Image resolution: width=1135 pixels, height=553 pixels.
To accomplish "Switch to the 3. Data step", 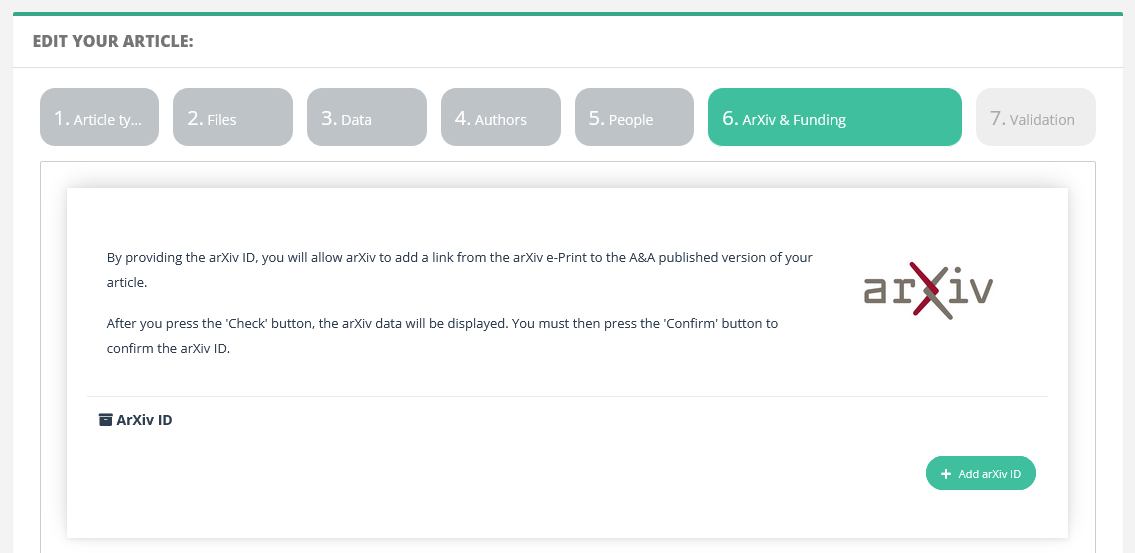I will click(x=367, y=117).
